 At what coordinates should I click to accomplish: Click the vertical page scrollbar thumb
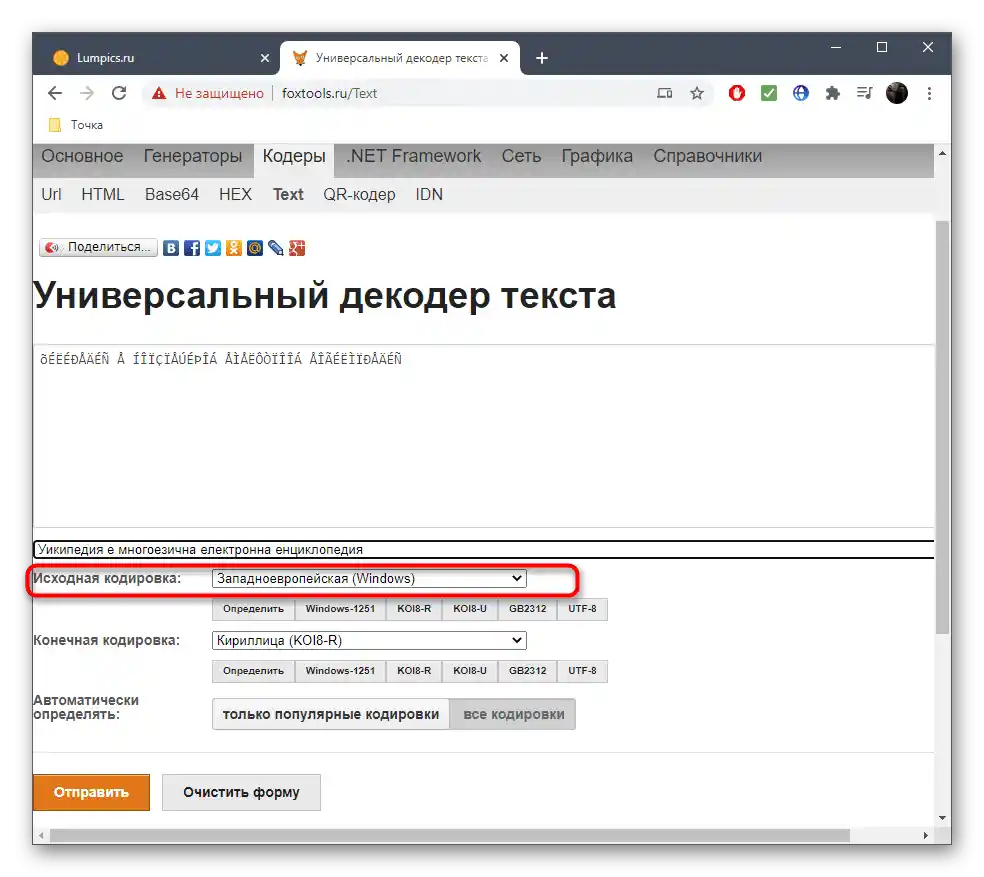click(942, 427)
